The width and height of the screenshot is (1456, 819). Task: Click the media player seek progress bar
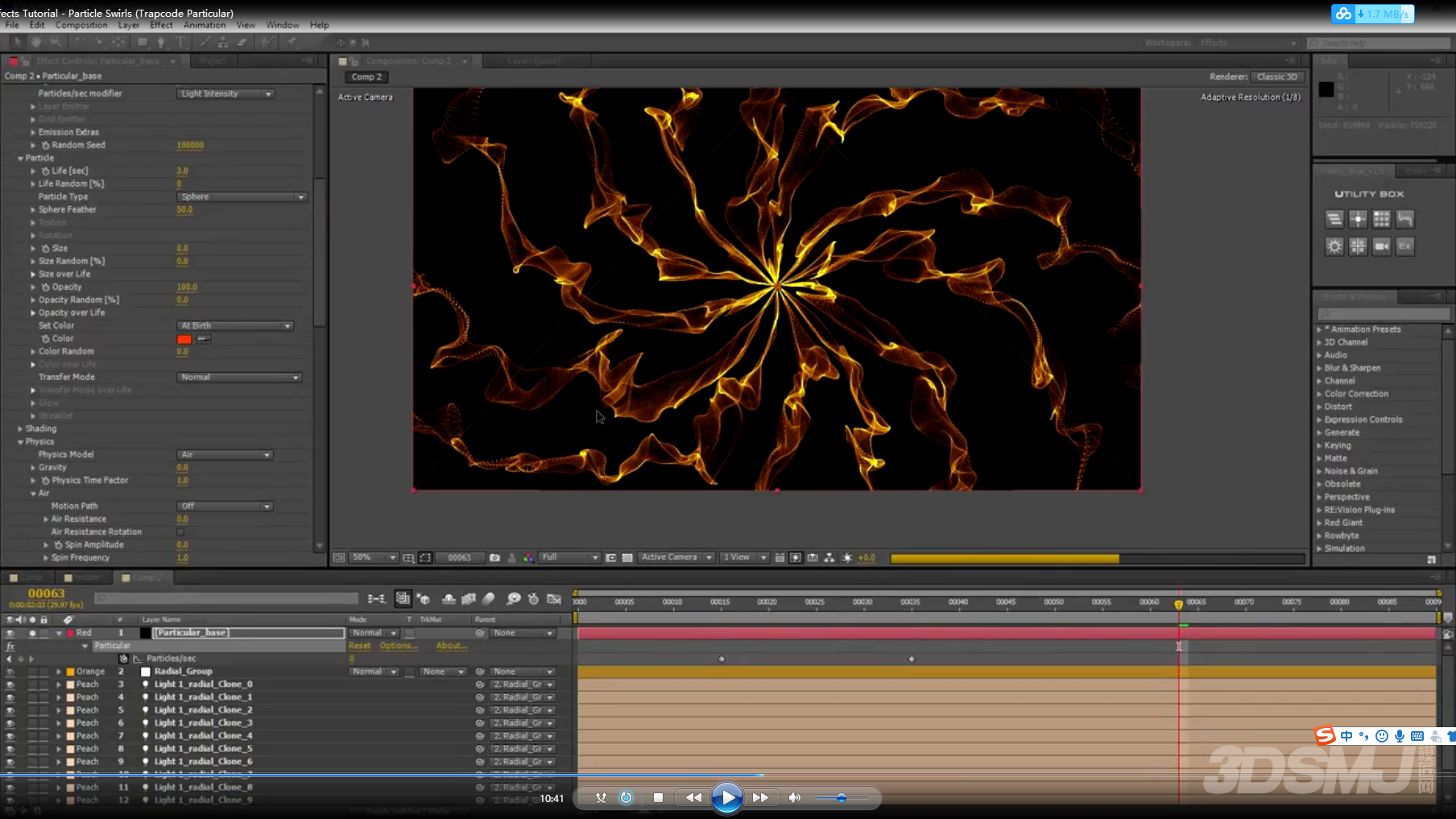click(728, 776)
